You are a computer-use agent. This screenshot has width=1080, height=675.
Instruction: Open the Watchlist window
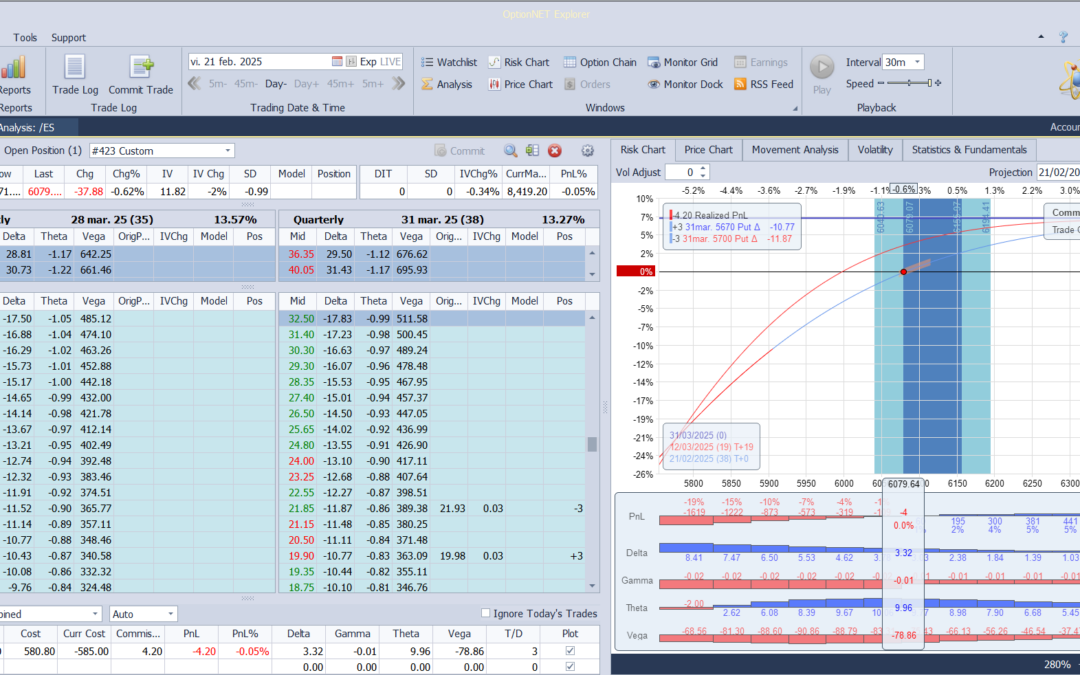coord(448,62)
